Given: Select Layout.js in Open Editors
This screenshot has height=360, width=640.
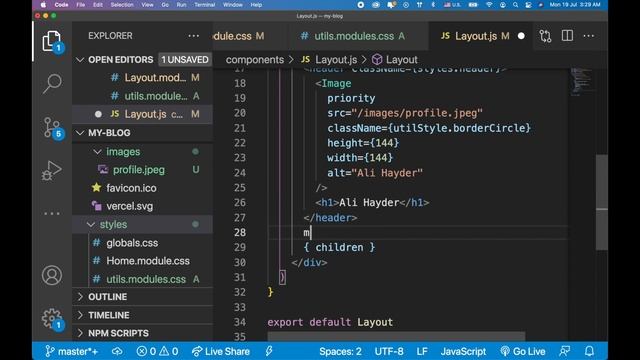Looking at the screenshot, I should 142,114.
